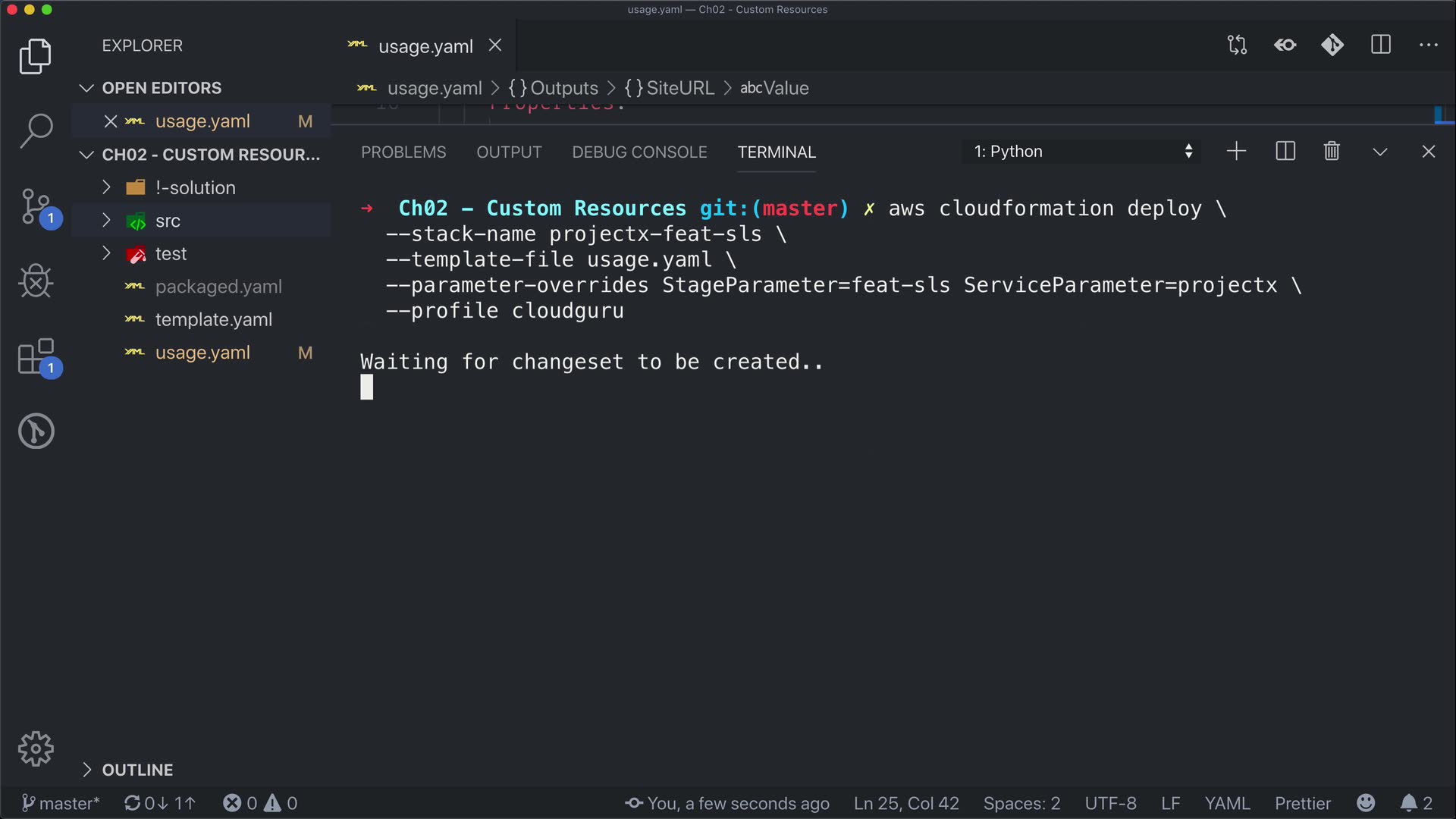This screenshot has height=819, width=1456.
Task: Toggle the terminal panel size with chevron
Action: (1380, 152)
